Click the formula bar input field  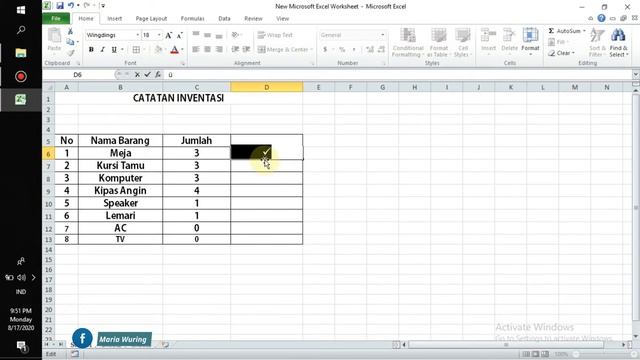(398, 75)
